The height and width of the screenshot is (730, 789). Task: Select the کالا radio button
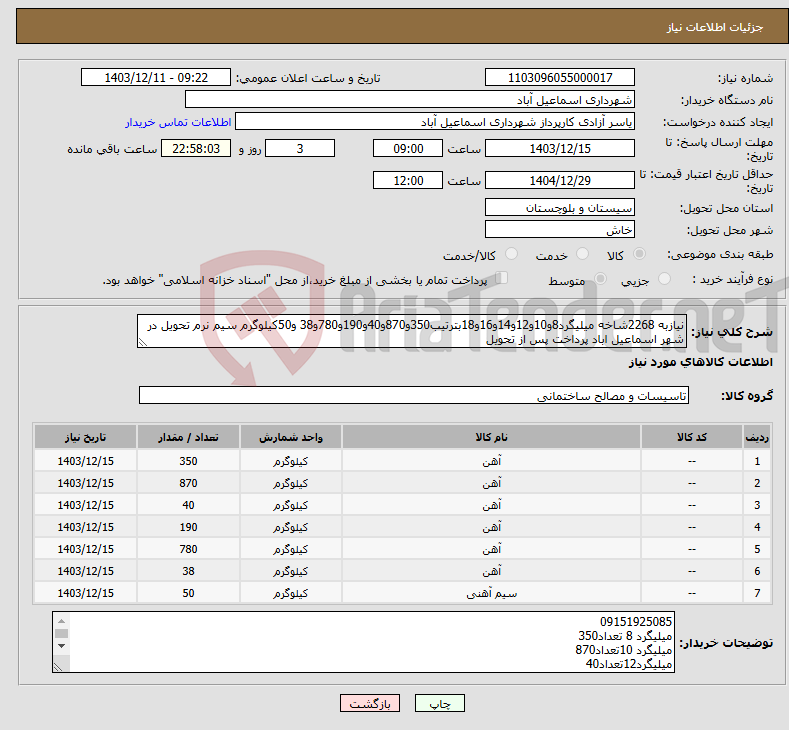pos(639,254)
